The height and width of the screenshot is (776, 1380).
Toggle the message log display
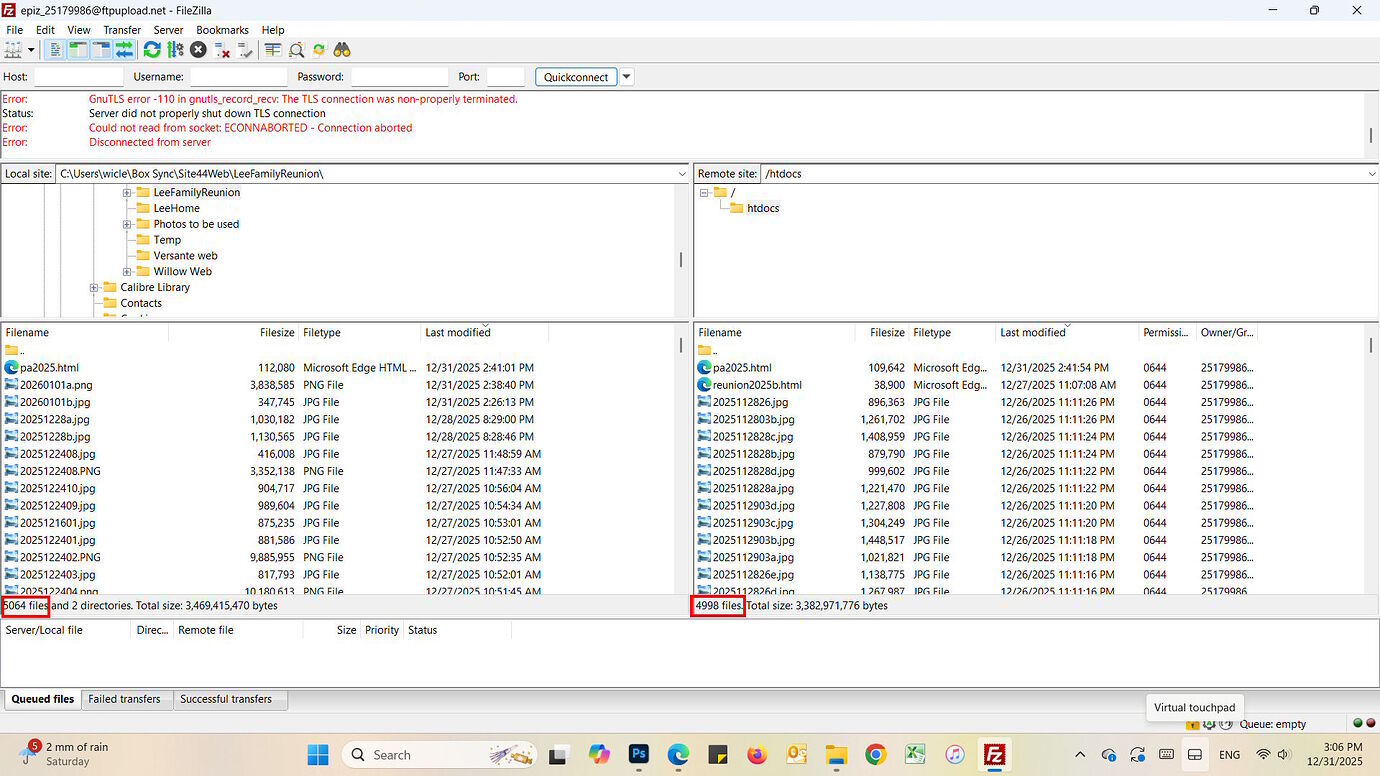click(54, 50)
